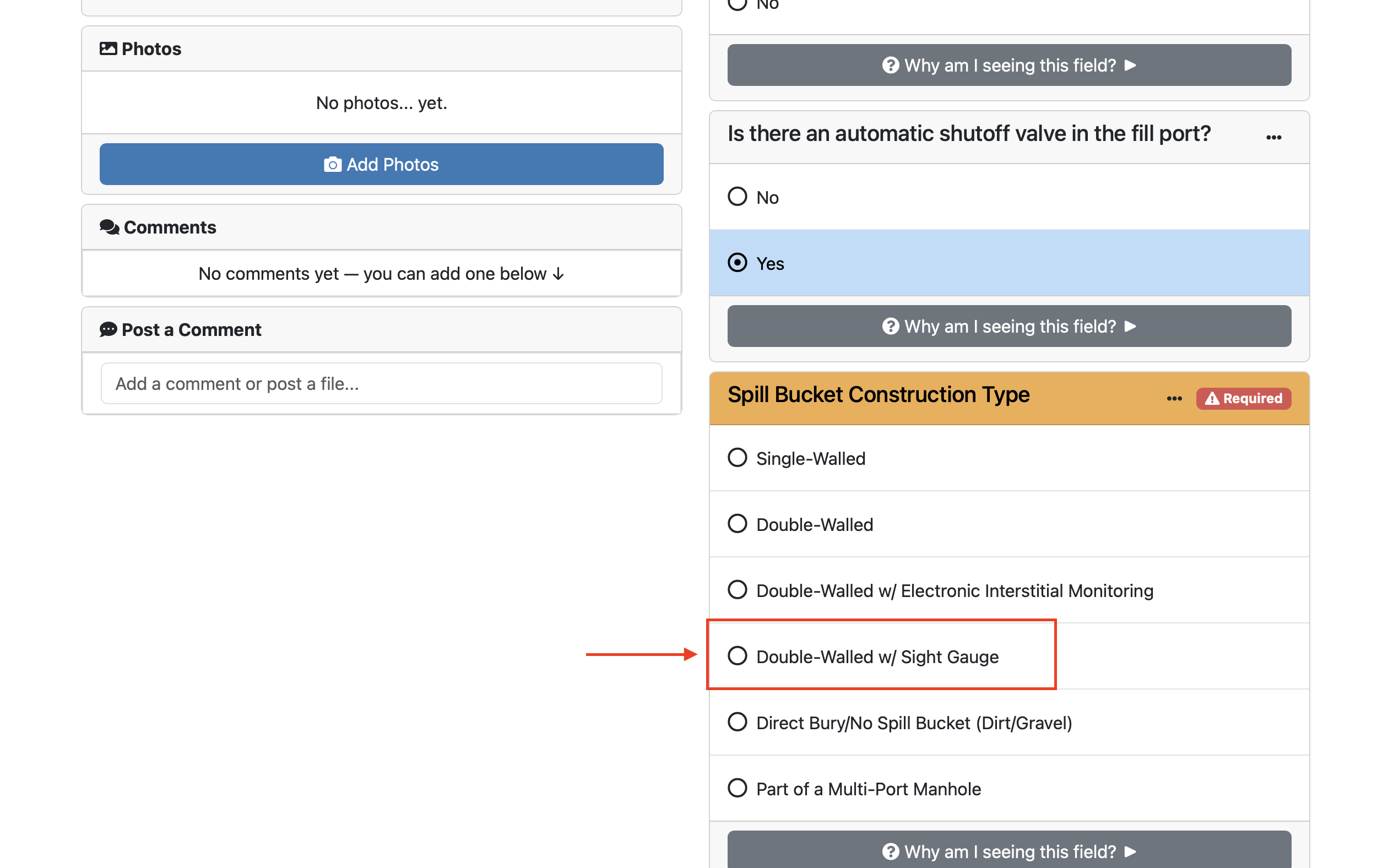
Task: Click the Photos panel image icon
Action: (108, 49)
